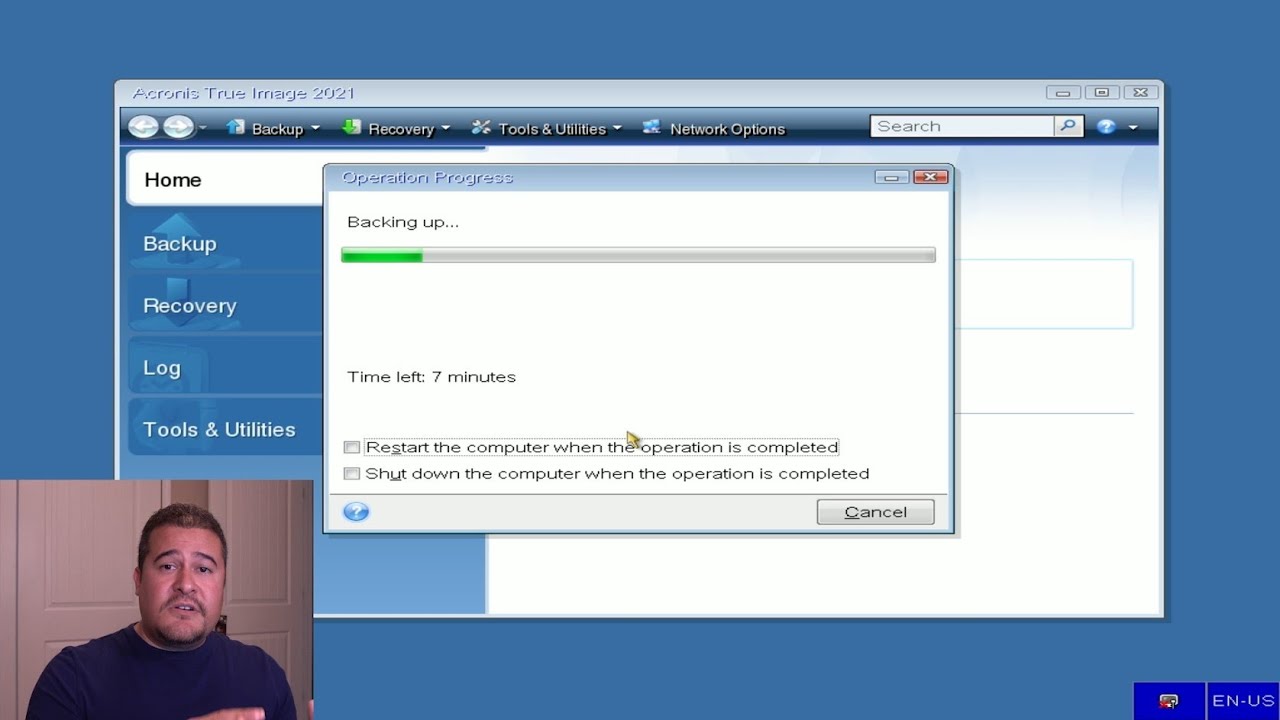Open navigation history dropdown arrow
Screen dimensions: 1280x720
[x=202, y=128]
